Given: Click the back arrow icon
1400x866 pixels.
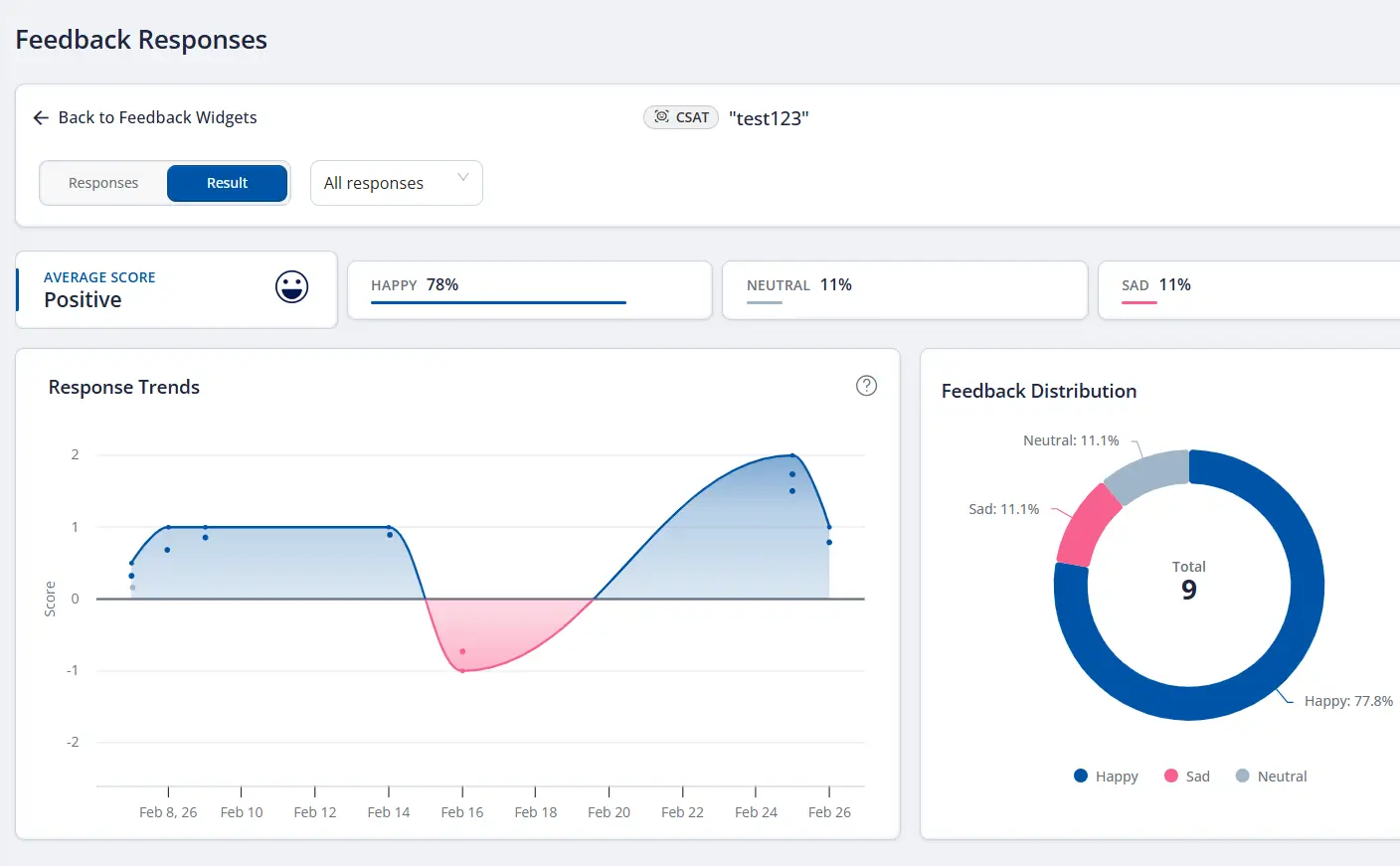Looking at the screenshot, I should pyautogui.click(x=41, y=118).
